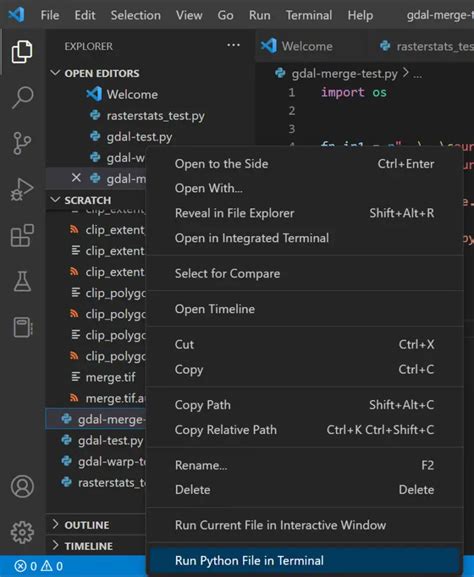The height and width of the screenshot is (577, 474).
Task: Click the errors and warnings status indicator
Action: (38, 566)
